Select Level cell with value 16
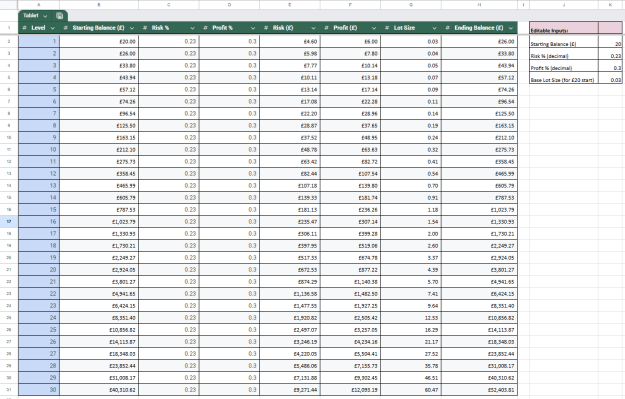 tap(39, 221)
